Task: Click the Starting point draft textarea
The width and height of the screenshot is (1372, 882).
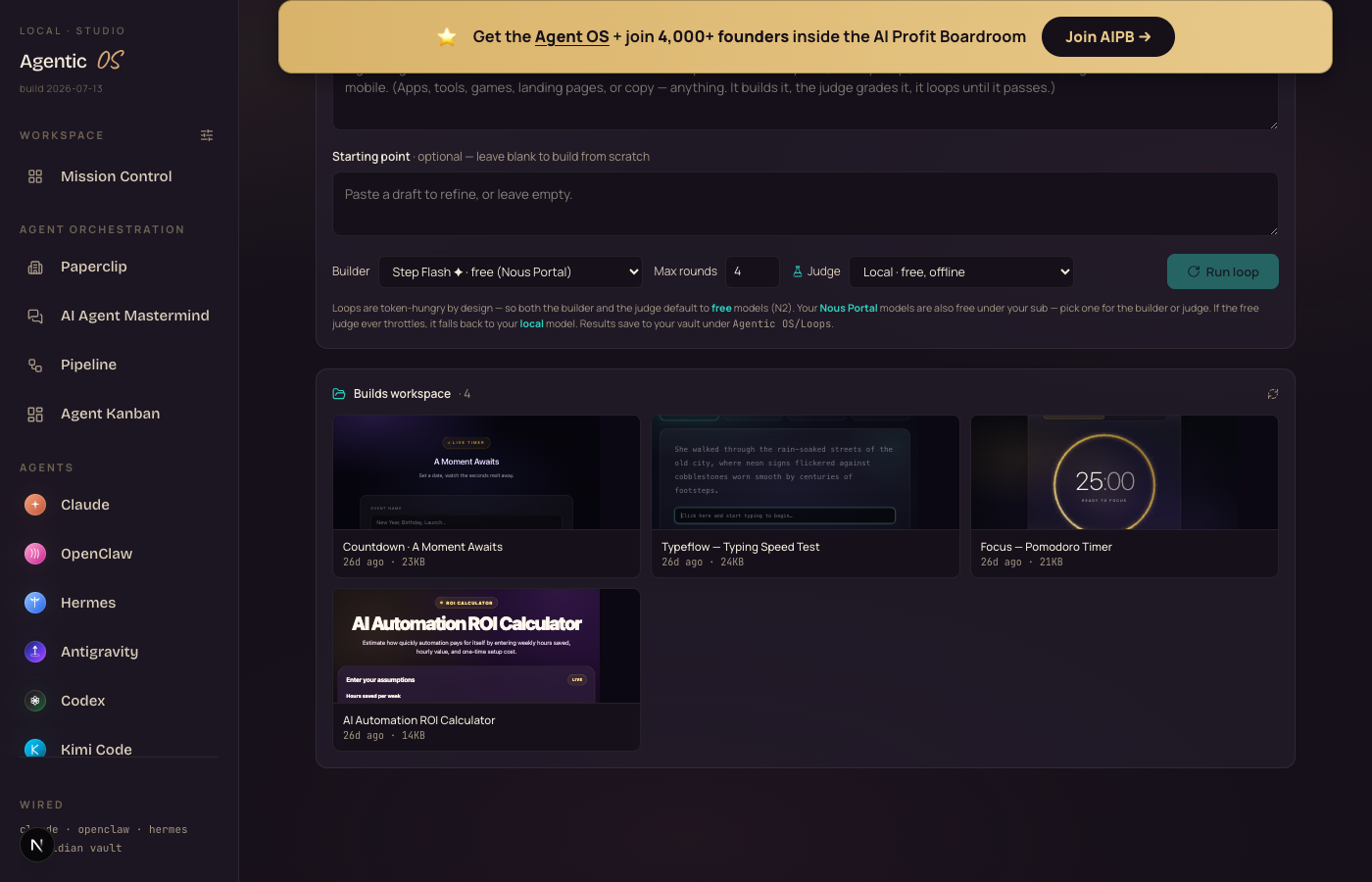Action: 806,204
